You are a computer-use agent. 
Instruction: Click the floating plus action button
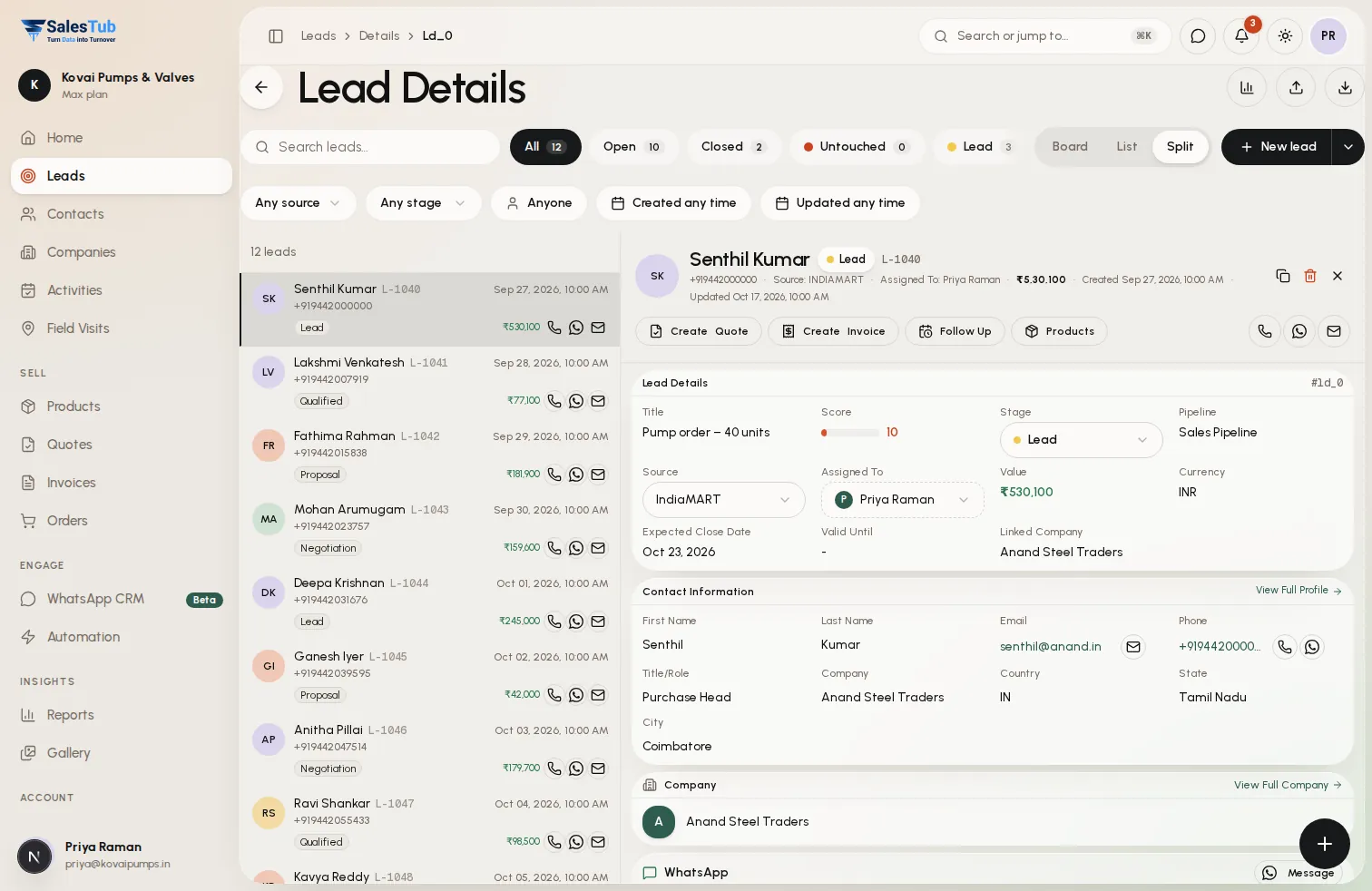click(1325, 844)
